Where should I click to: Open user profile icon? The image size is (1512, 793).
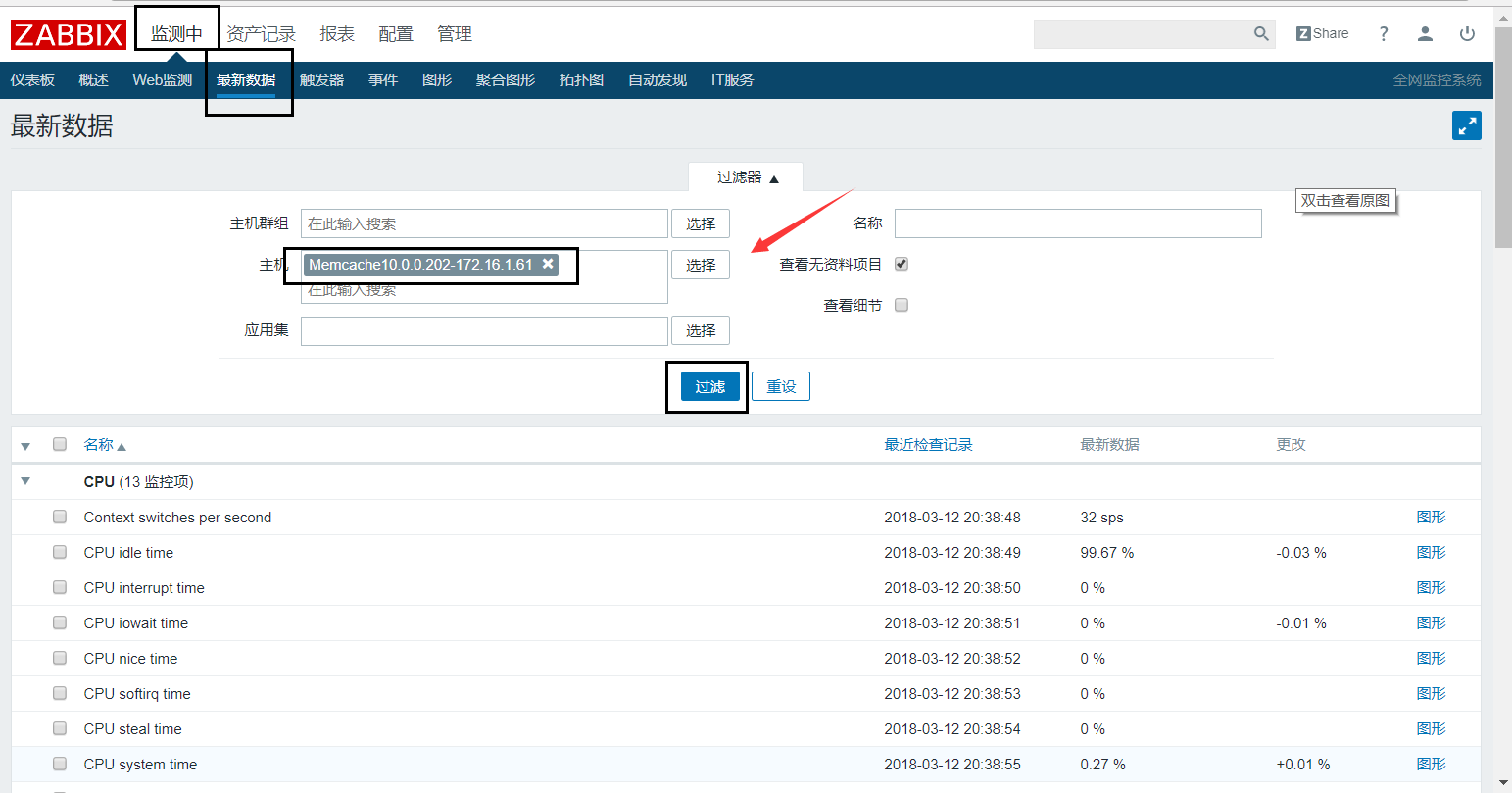pyautogui.click(x=1425, y=34)
